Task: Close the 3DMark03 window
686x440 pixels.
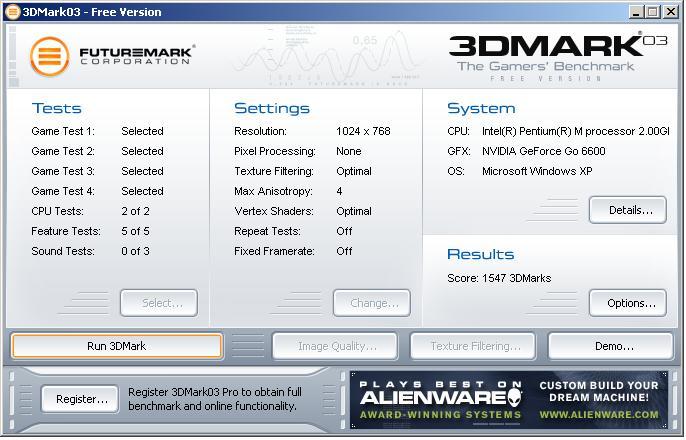Action: click(x=670, y=12)
